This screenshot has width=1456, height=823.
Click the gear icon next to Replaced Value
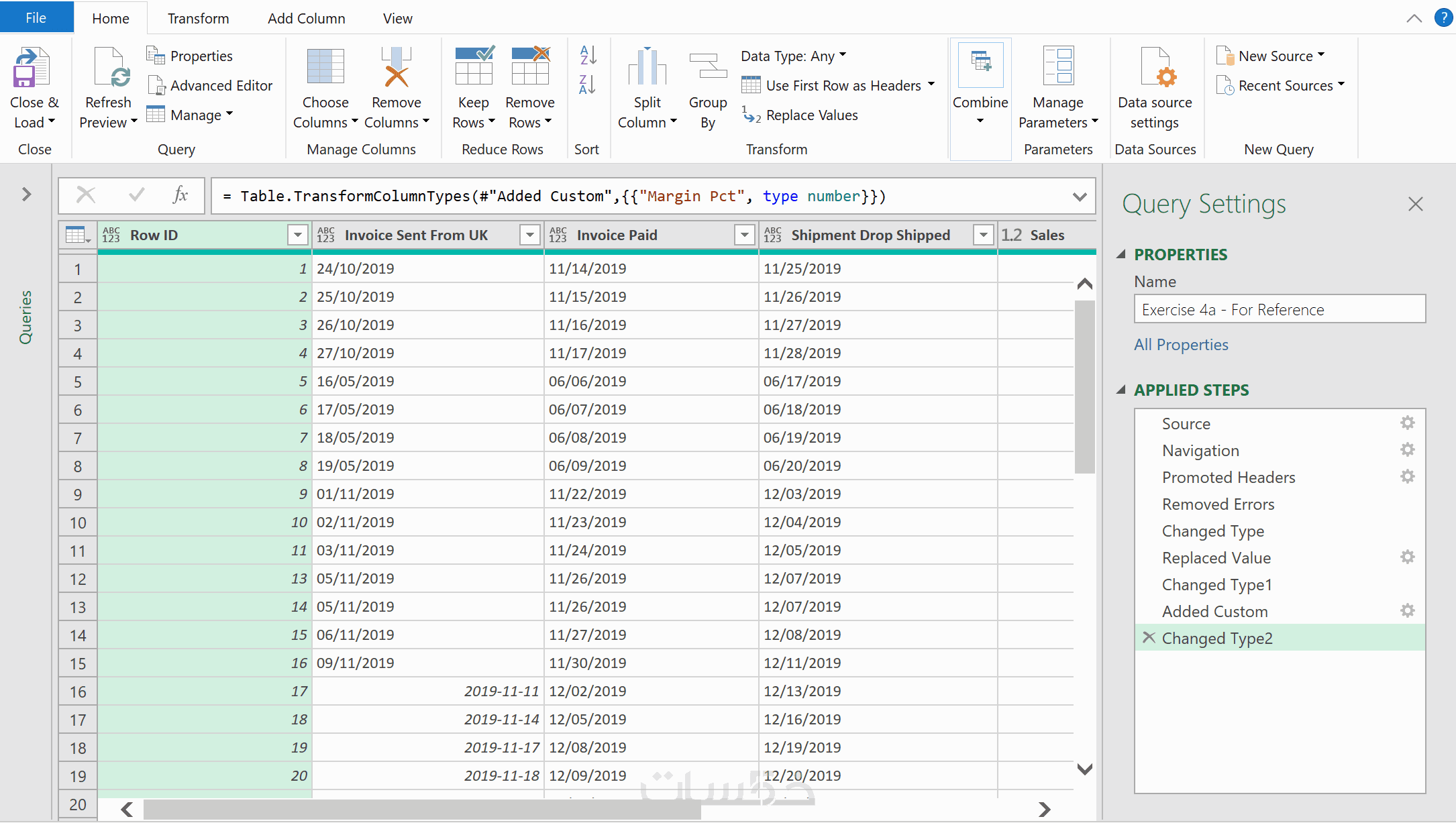(1407, 557)
